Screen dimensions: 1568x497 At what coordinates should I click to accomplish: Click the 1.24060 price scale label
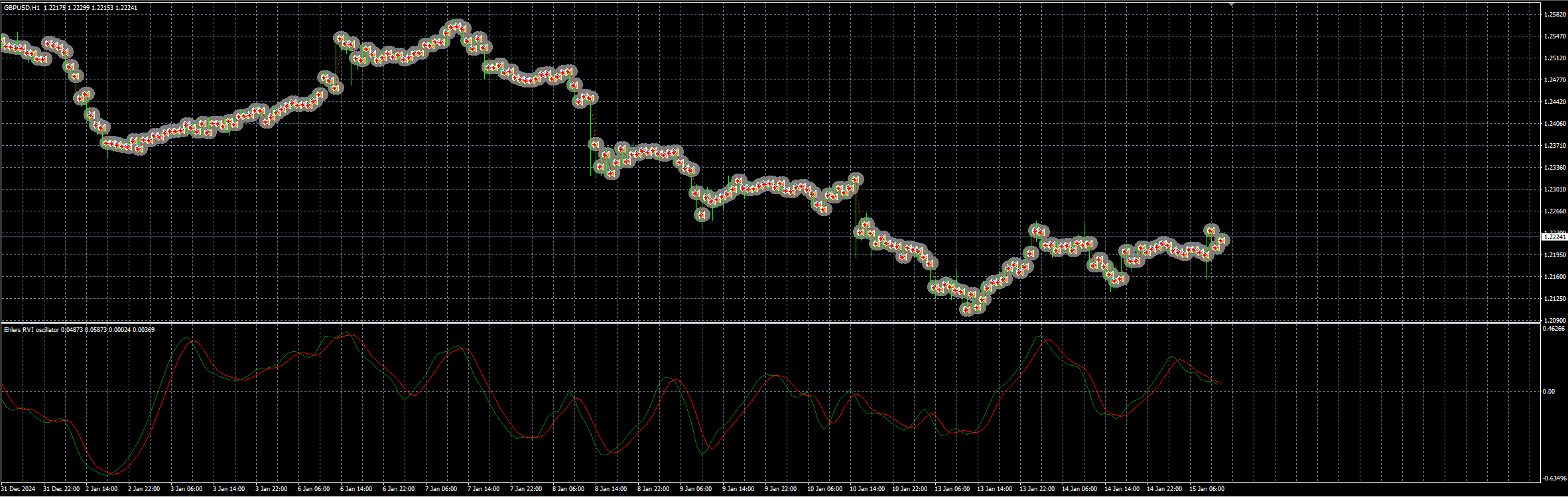coord(1555,124)
